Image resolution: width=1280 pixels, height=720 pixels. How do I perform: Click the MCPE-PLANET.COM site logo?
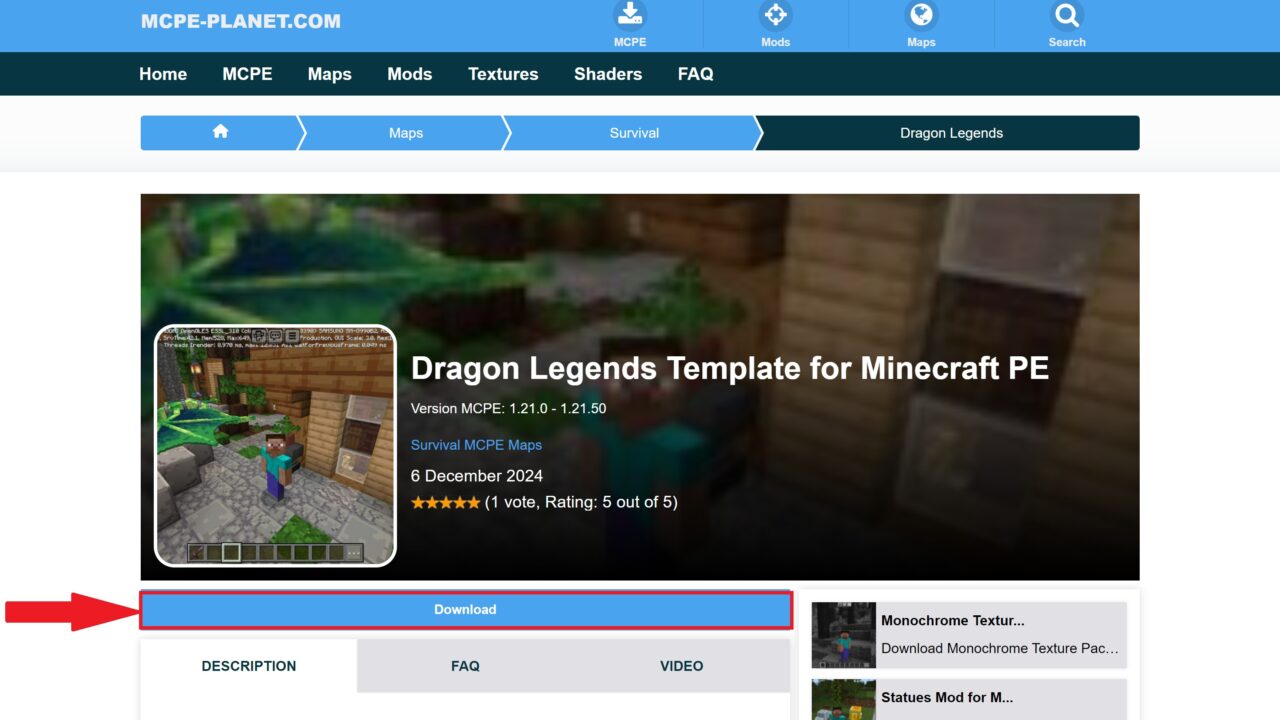point(241,21)
